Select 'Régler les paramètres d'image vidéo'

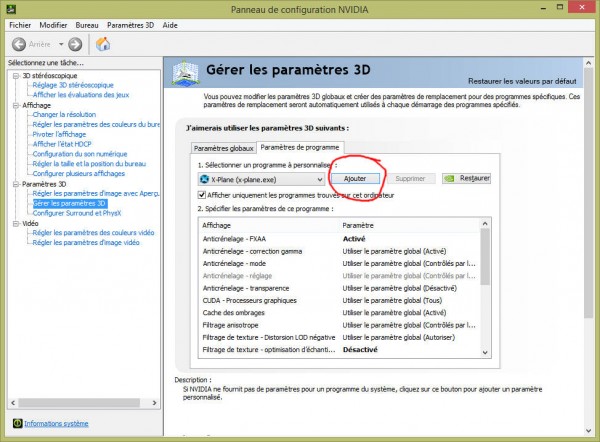point(86,243)
